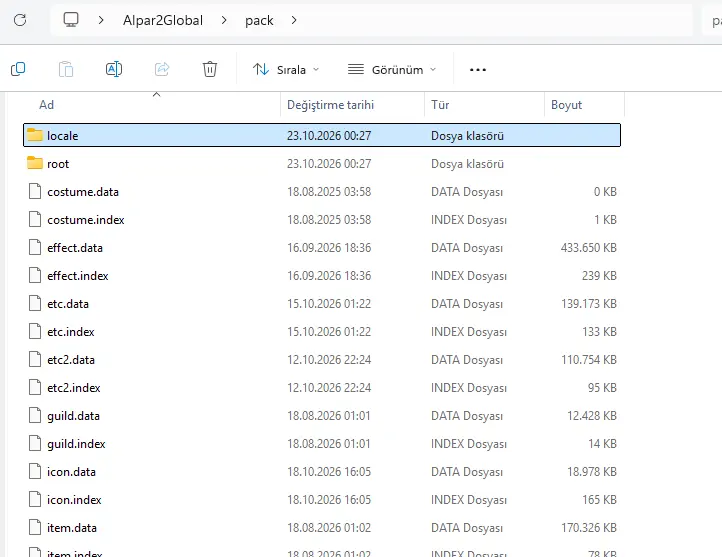Select the guild.data file name

[73, 416]
